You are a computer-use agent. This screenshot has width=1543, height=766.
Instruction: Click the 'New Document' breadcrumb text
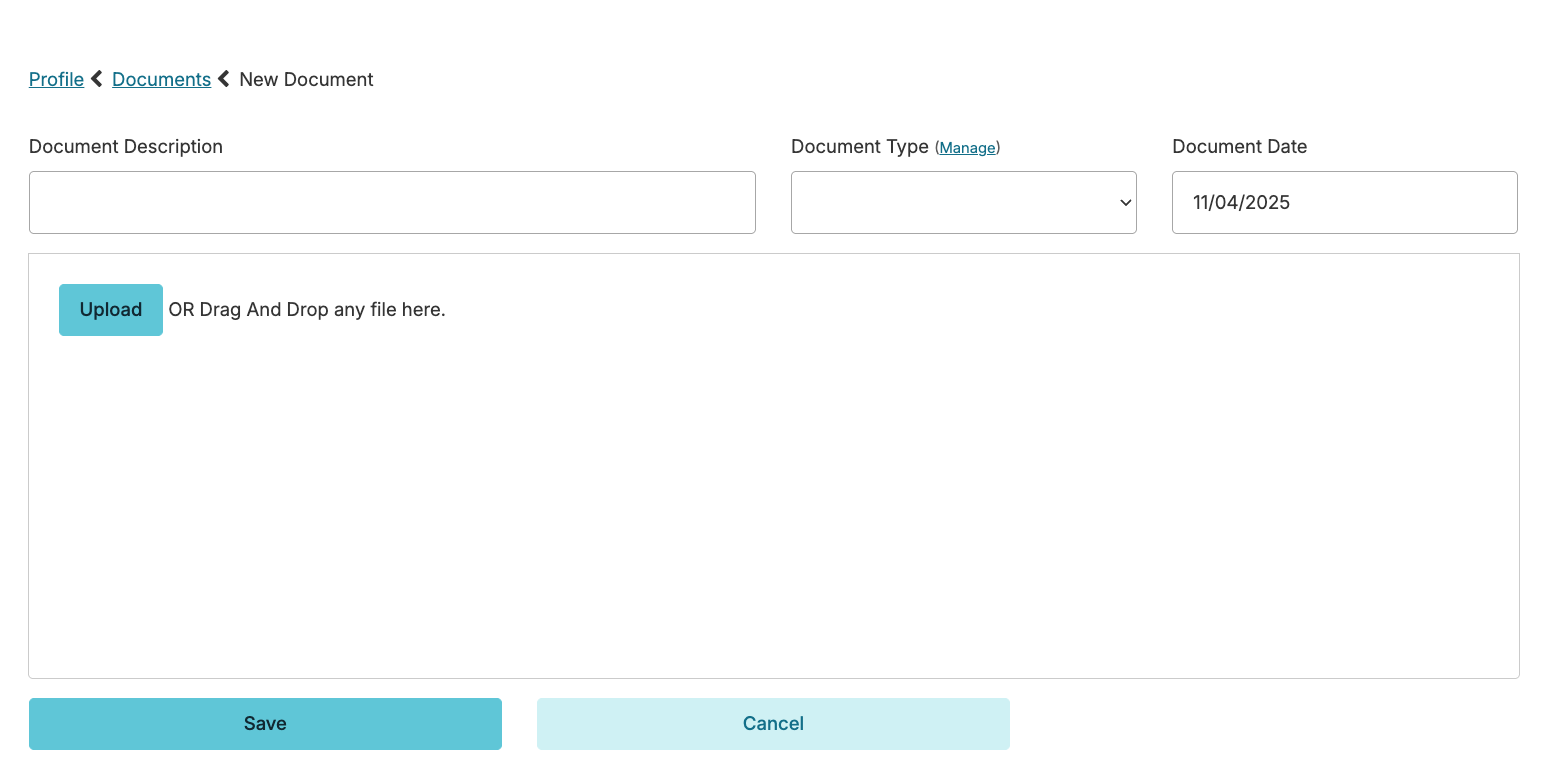tap(306, 79)
